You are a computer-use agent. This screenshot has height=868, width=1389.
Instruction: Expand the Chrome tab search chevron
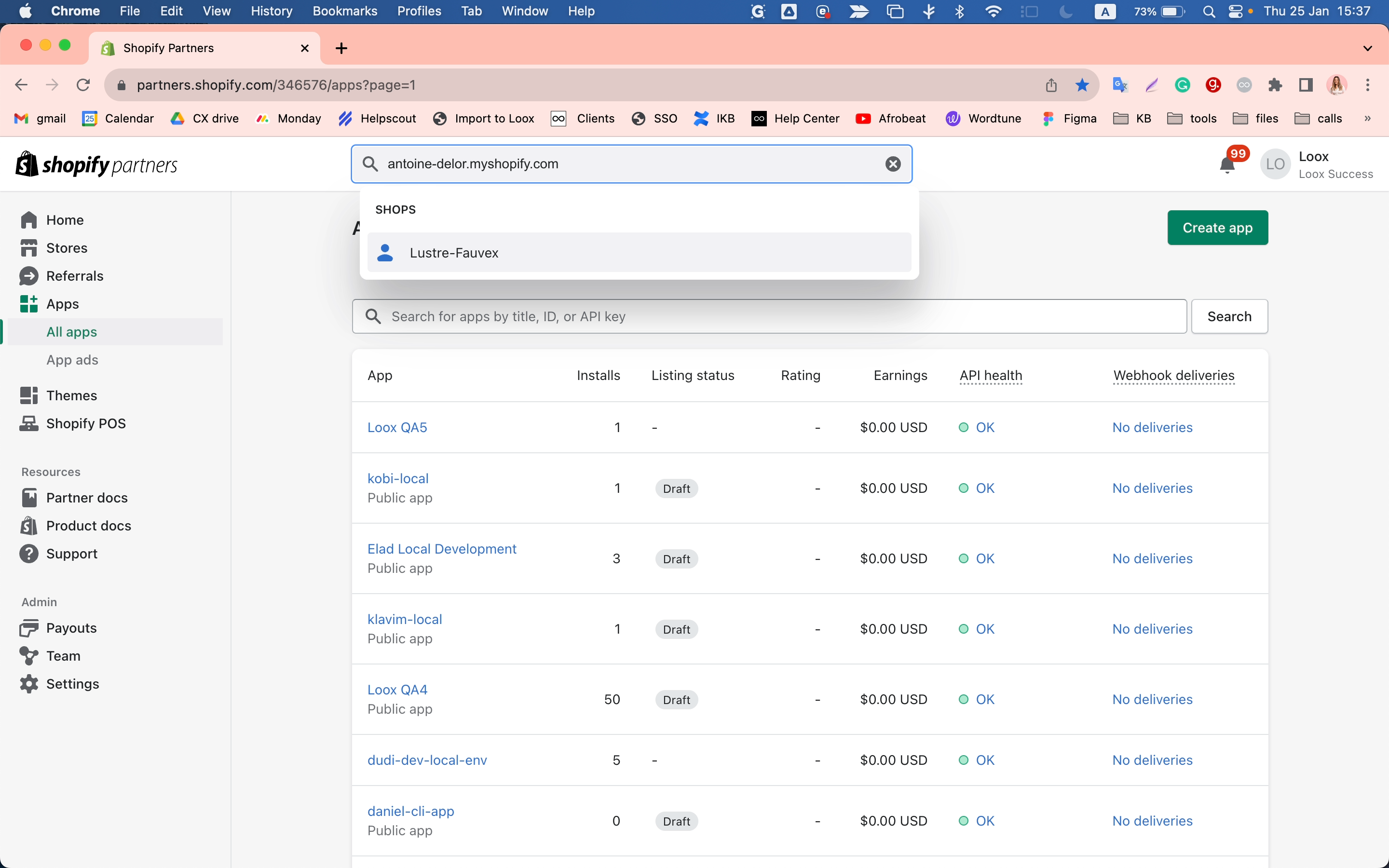point(1367,48)
